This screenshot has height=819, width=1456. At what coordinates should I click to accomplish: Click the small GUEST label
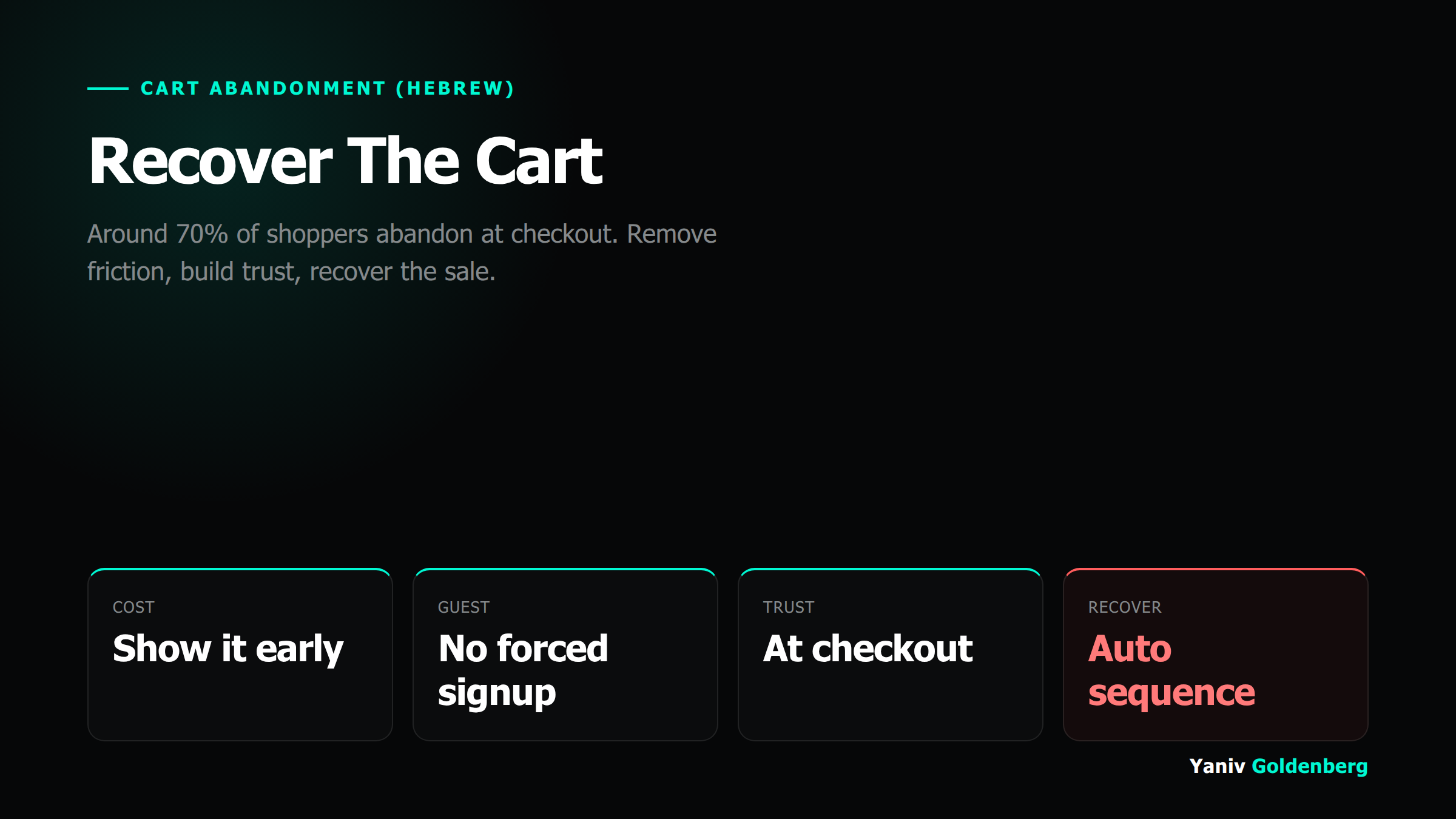[463, 607]
